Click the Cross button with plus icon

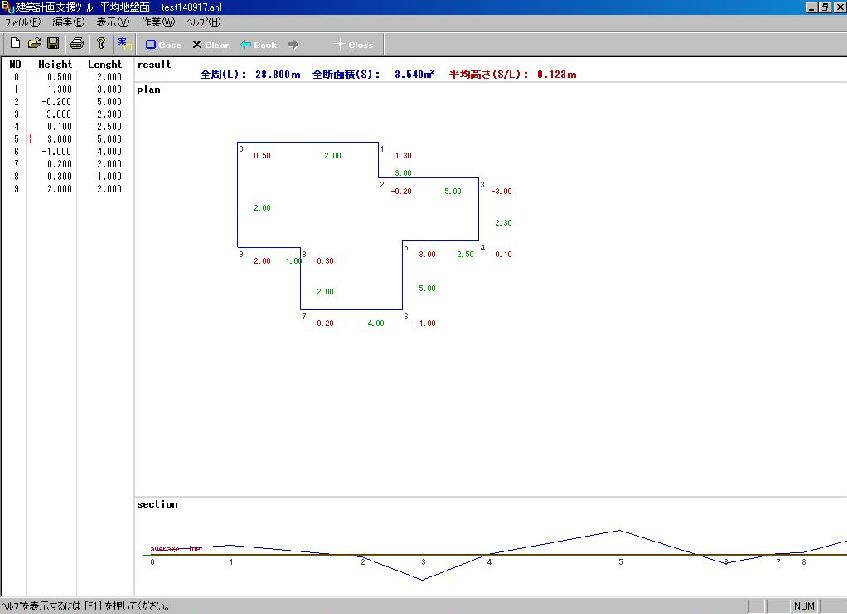click(353, 45)
